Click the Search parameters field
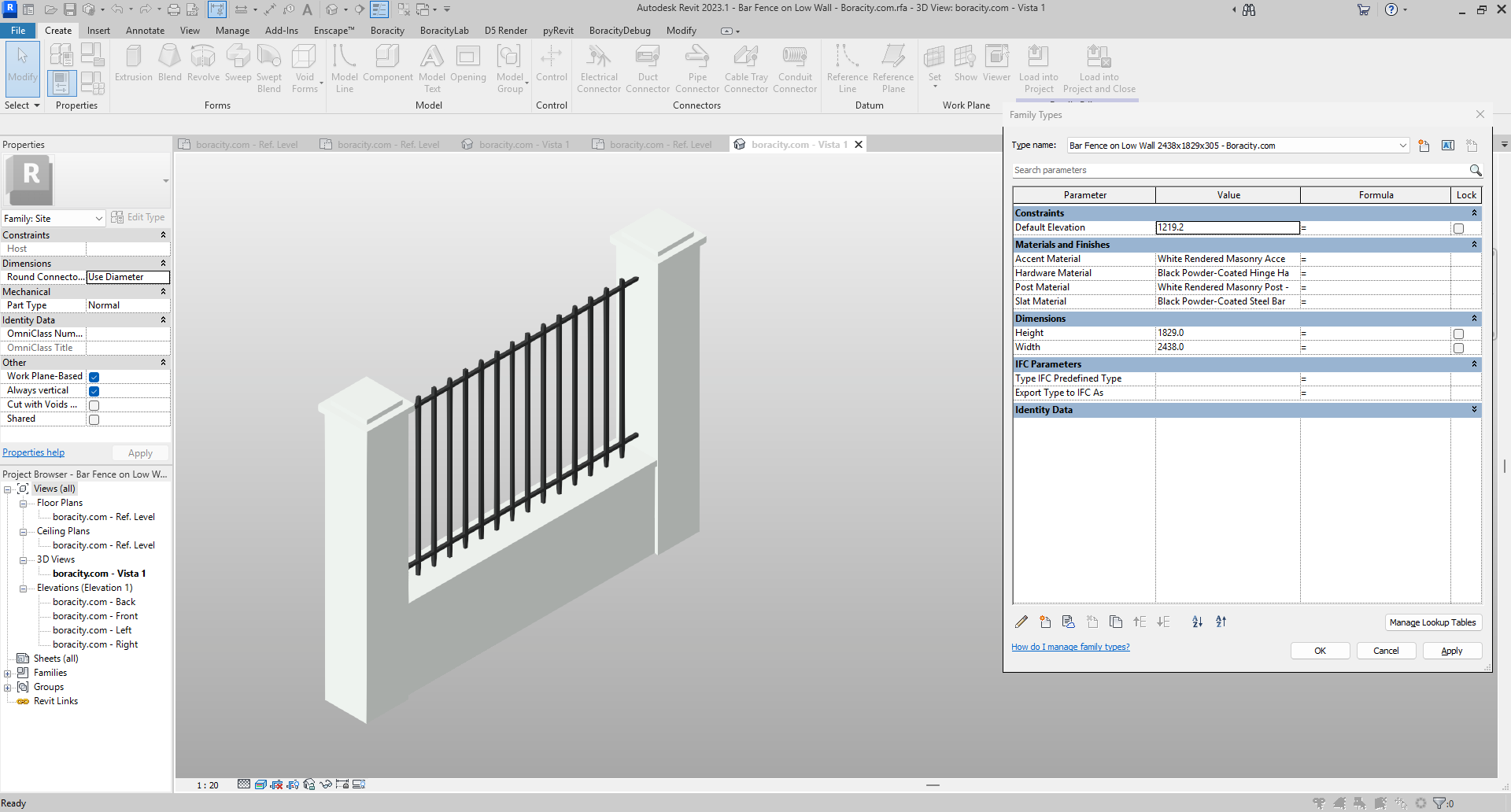The width and height of the screenshot is (1511, 812). tap(1239, 170)
